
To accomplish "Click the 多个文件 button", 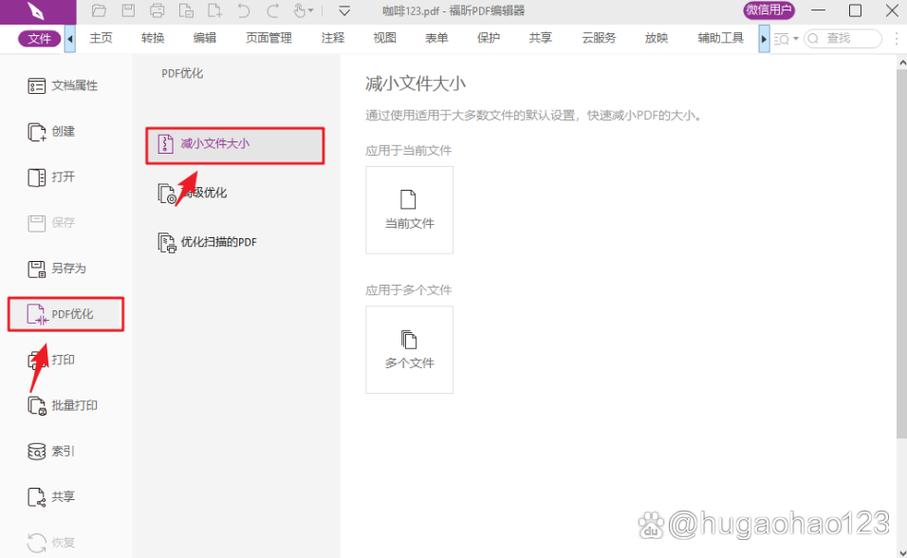I will point(409,350).
